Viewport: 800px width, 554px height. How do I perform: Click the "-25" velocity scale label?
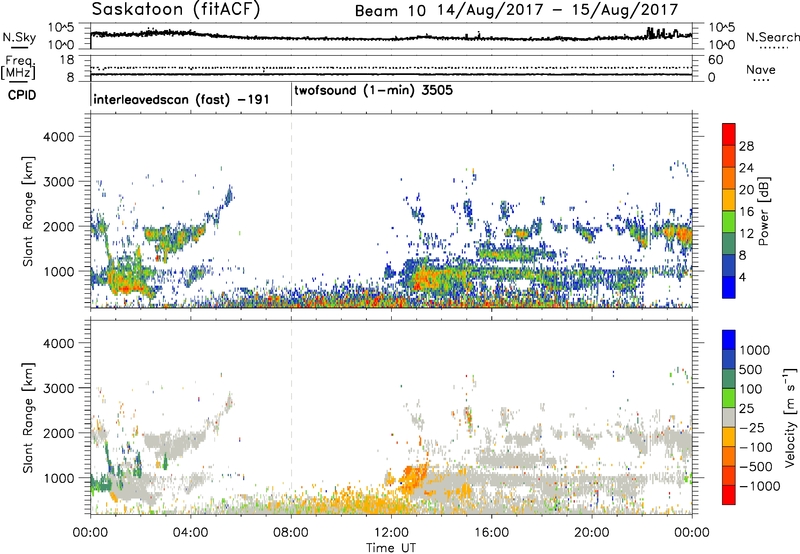(751, 427)
